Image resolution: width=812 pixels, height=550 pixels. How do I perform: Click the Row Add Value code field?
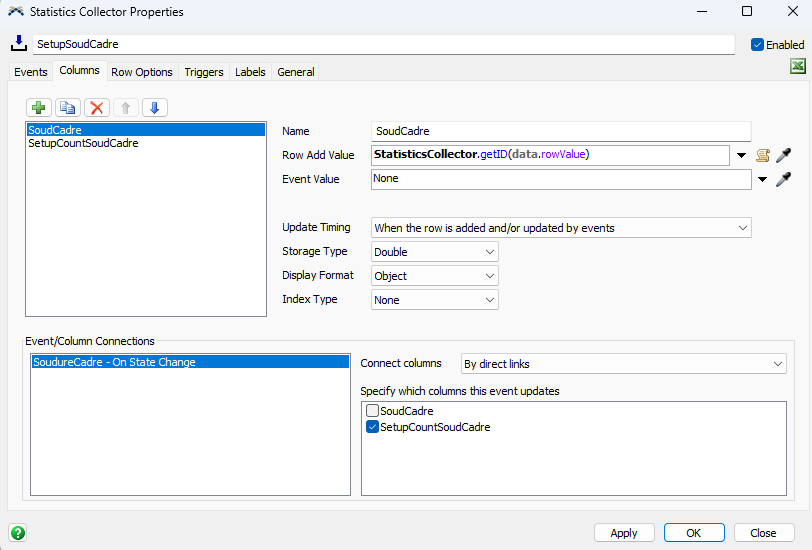point(550,155)
